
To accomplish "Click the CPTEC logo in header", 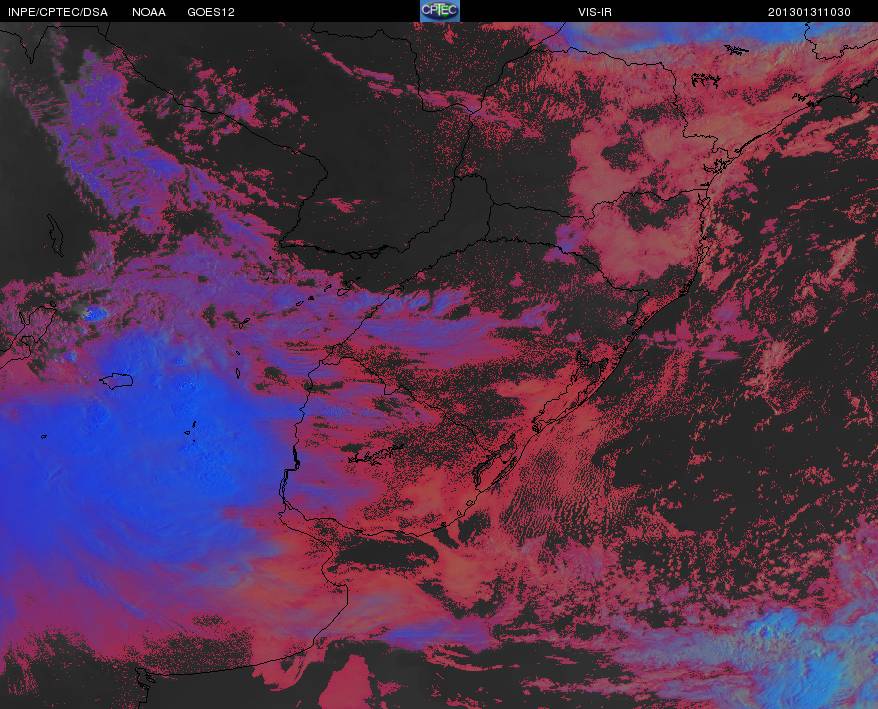I will coord(440,11).
